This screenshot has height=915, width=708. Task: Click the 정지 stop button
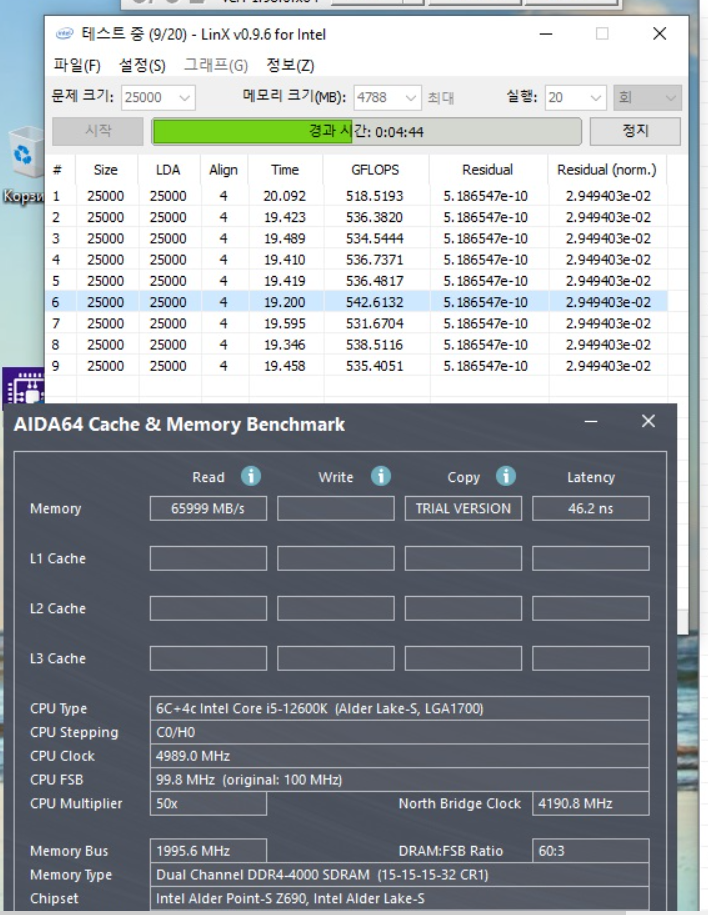click(635, 131)
